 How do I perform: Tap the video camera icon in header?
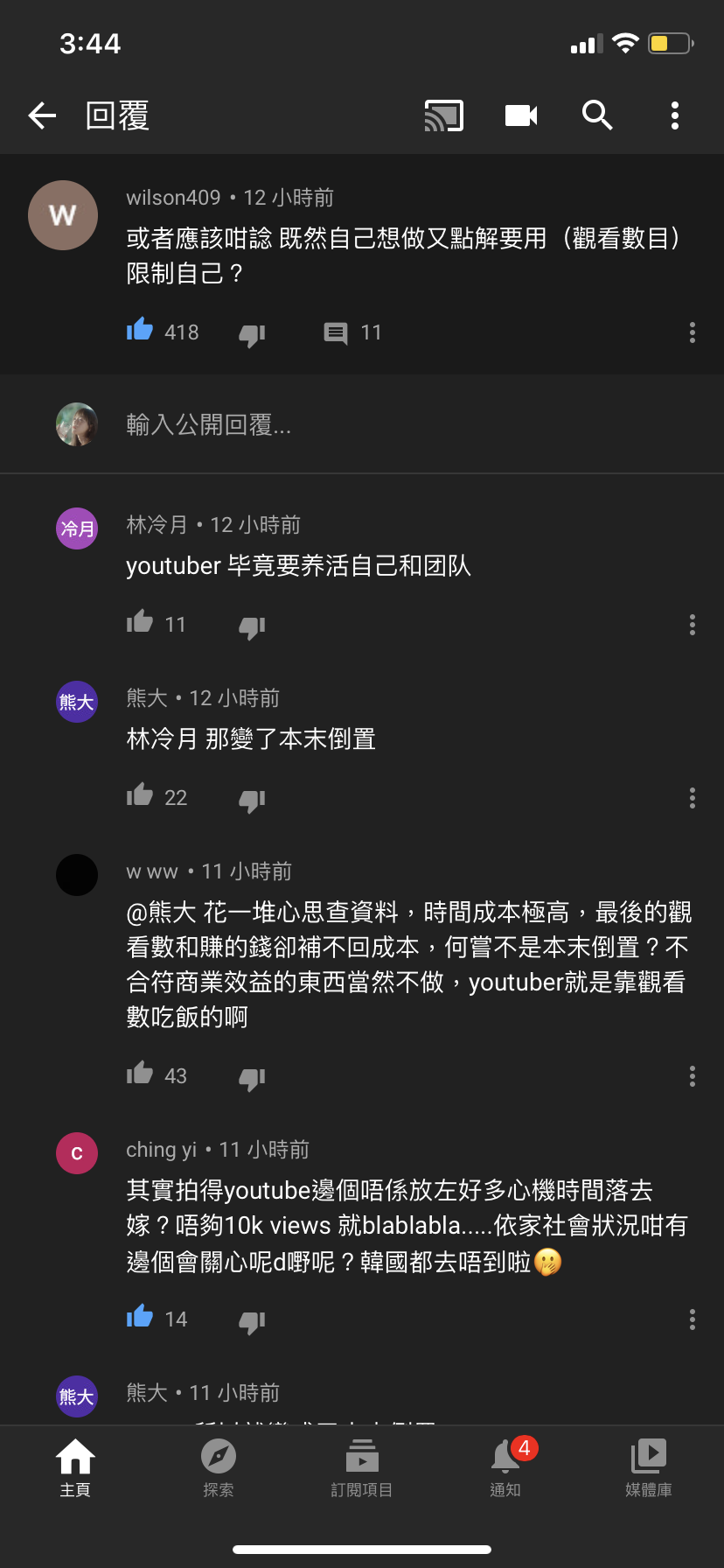point(521,115)
